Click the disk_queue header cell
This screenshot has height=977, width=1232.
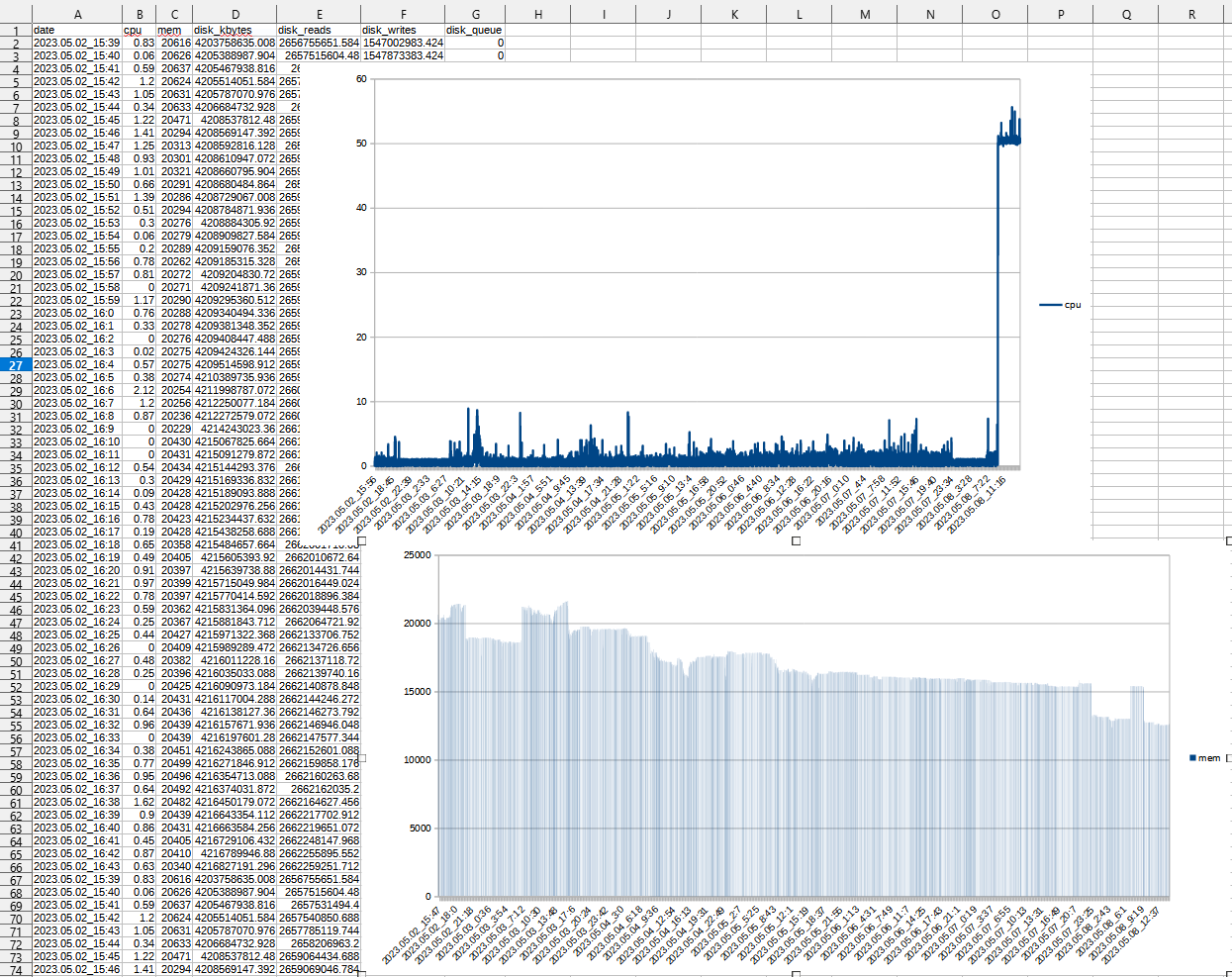coord(475,30)
